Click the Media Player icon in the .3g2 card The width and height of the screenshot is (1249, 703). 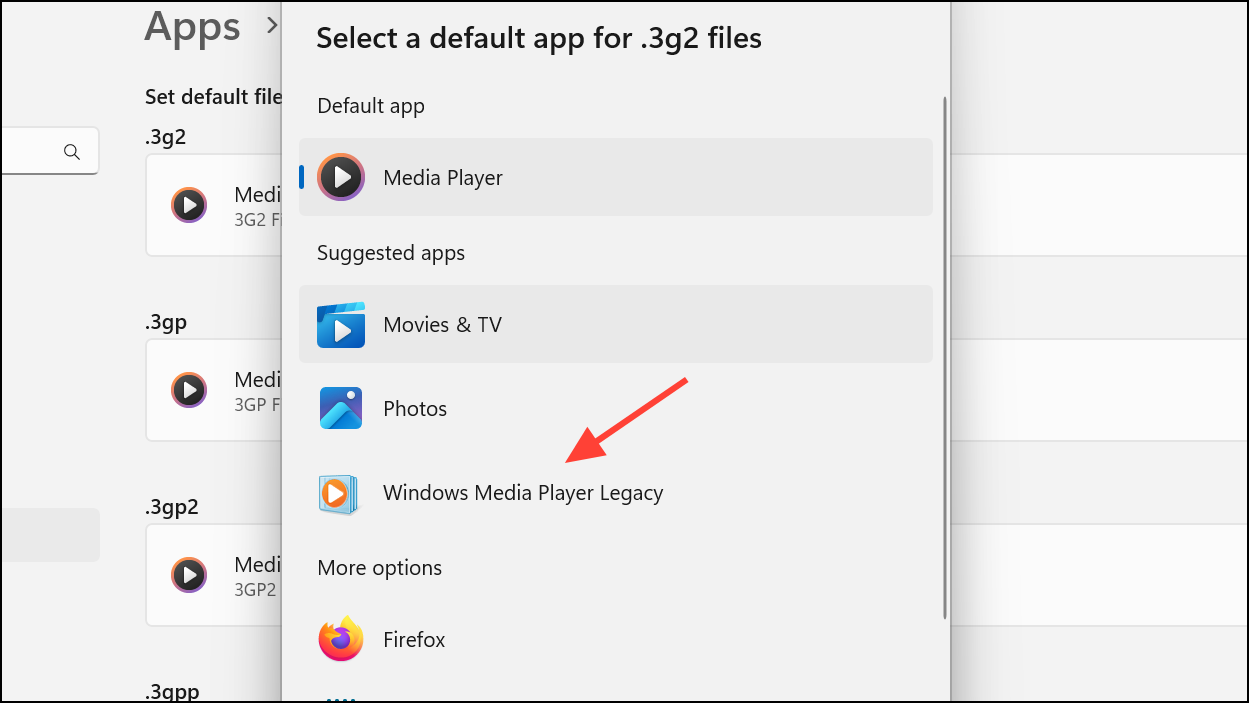[x=189, y=205]
